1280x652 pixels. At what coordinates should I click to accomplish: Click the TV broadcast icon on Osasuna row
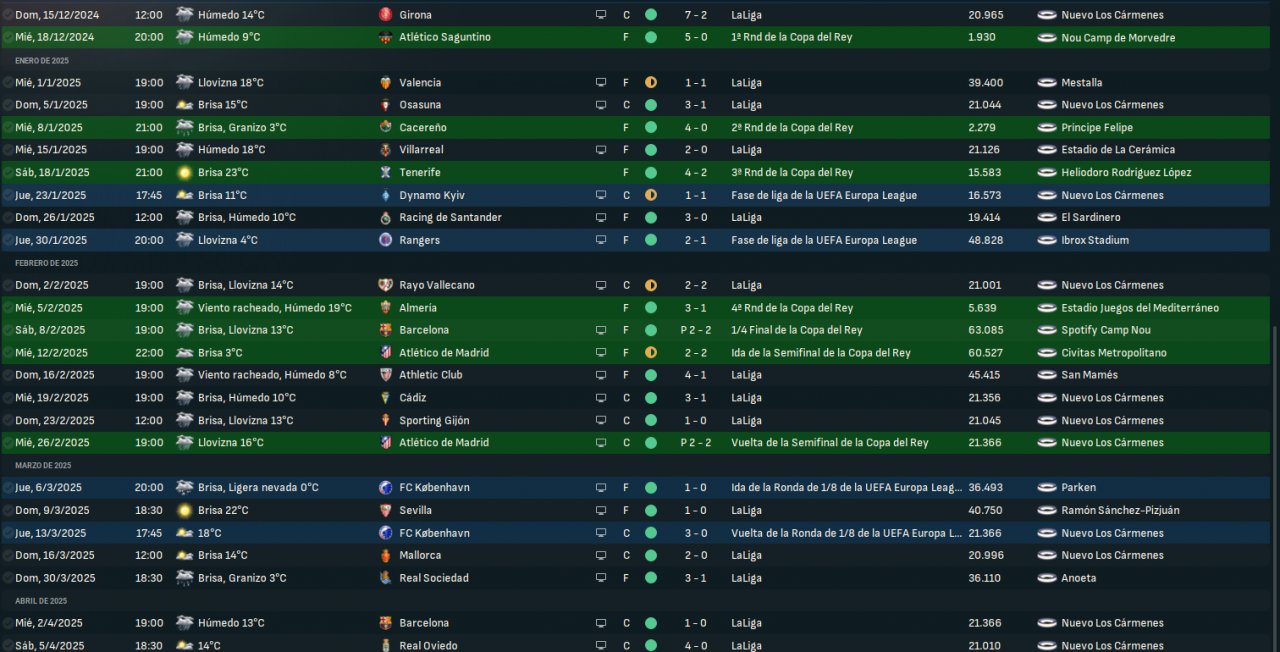click(x=601, y=105)
